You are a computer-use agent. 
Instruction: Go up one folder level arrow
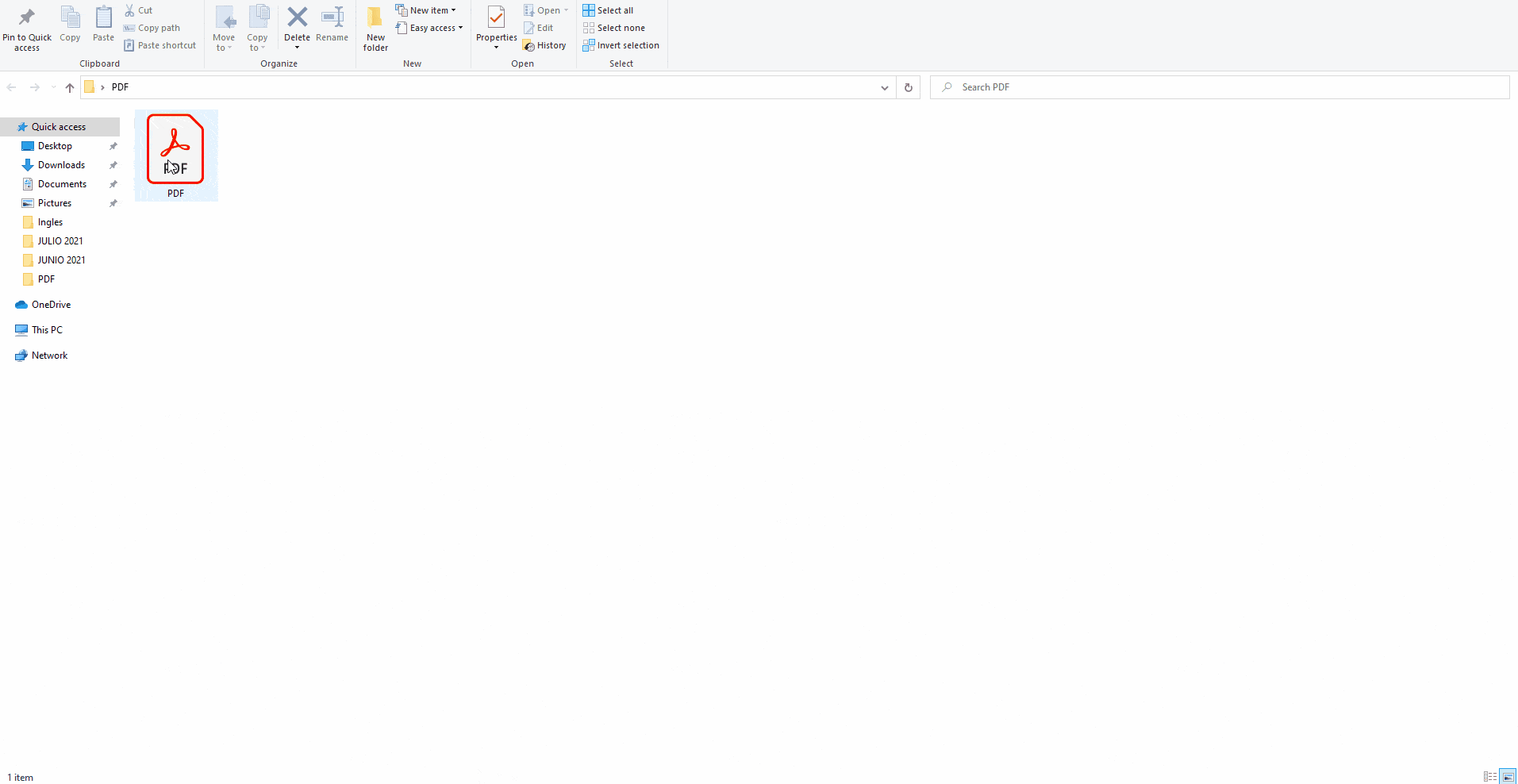(x=70, y=87)
